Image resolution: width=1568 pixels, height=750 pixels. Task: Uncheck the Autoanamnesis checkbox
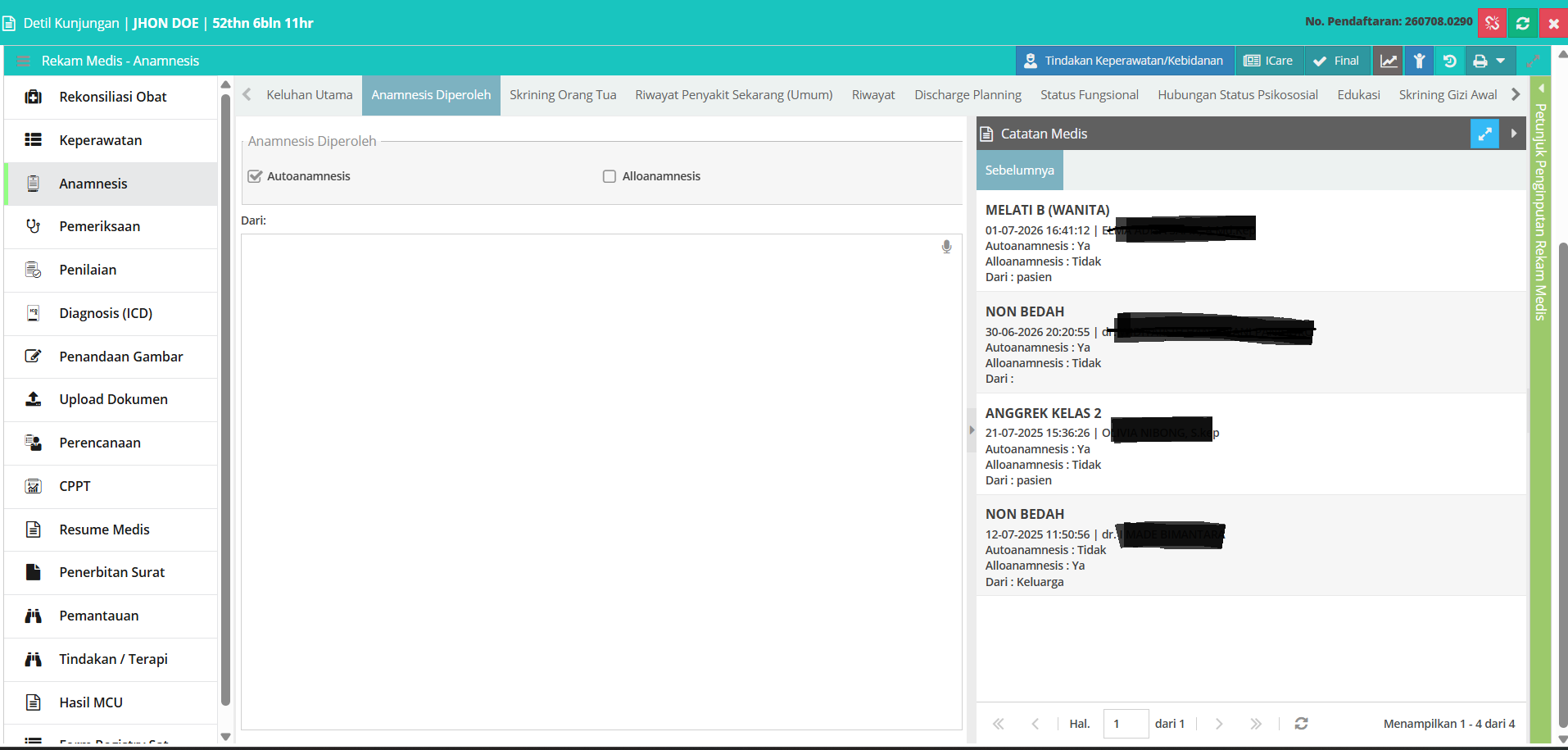255,176
